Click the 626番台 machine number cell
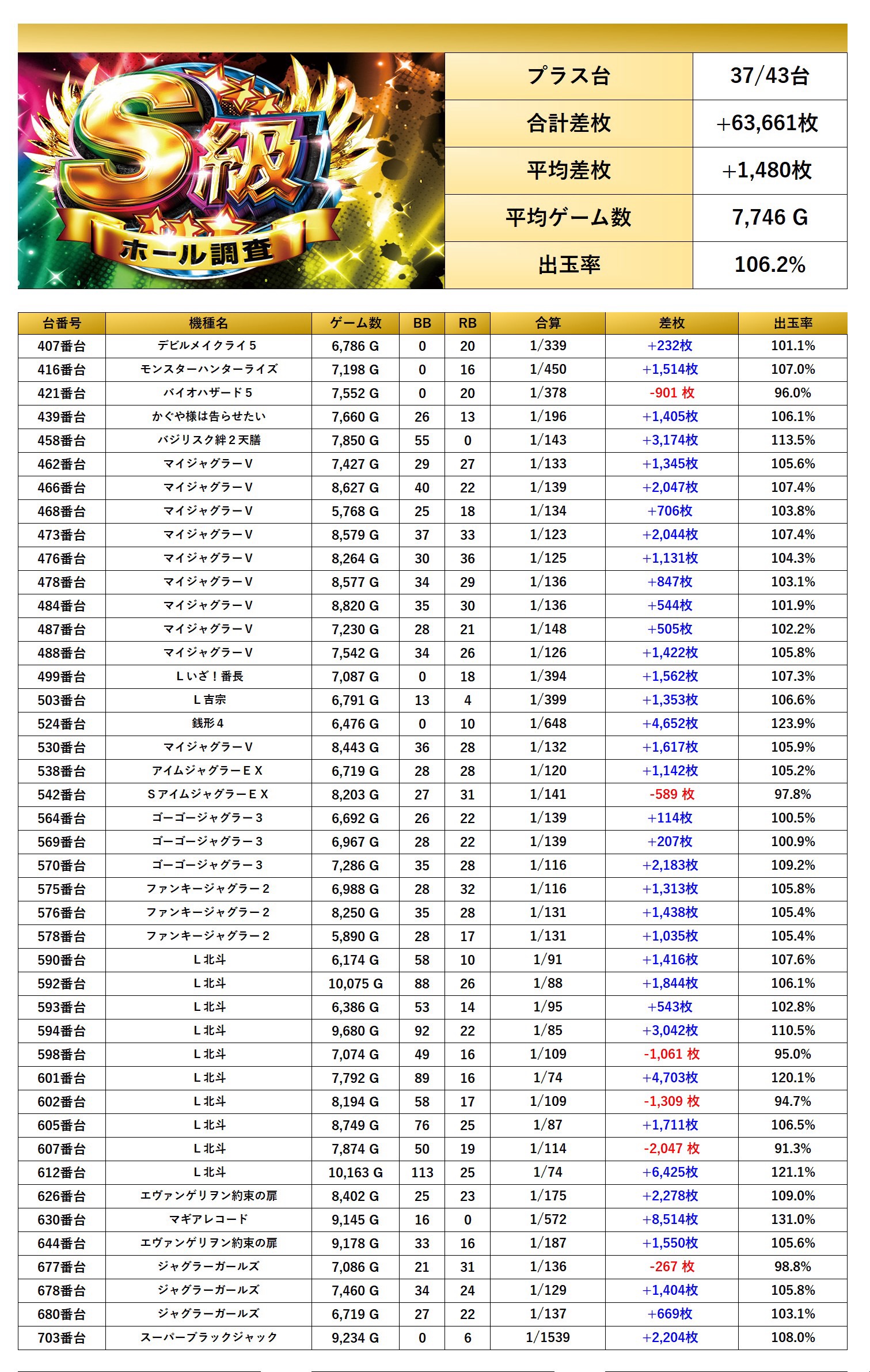The width and height of the screenshot is (870, 1372). pyautogui.click(x=62, y=1196)
